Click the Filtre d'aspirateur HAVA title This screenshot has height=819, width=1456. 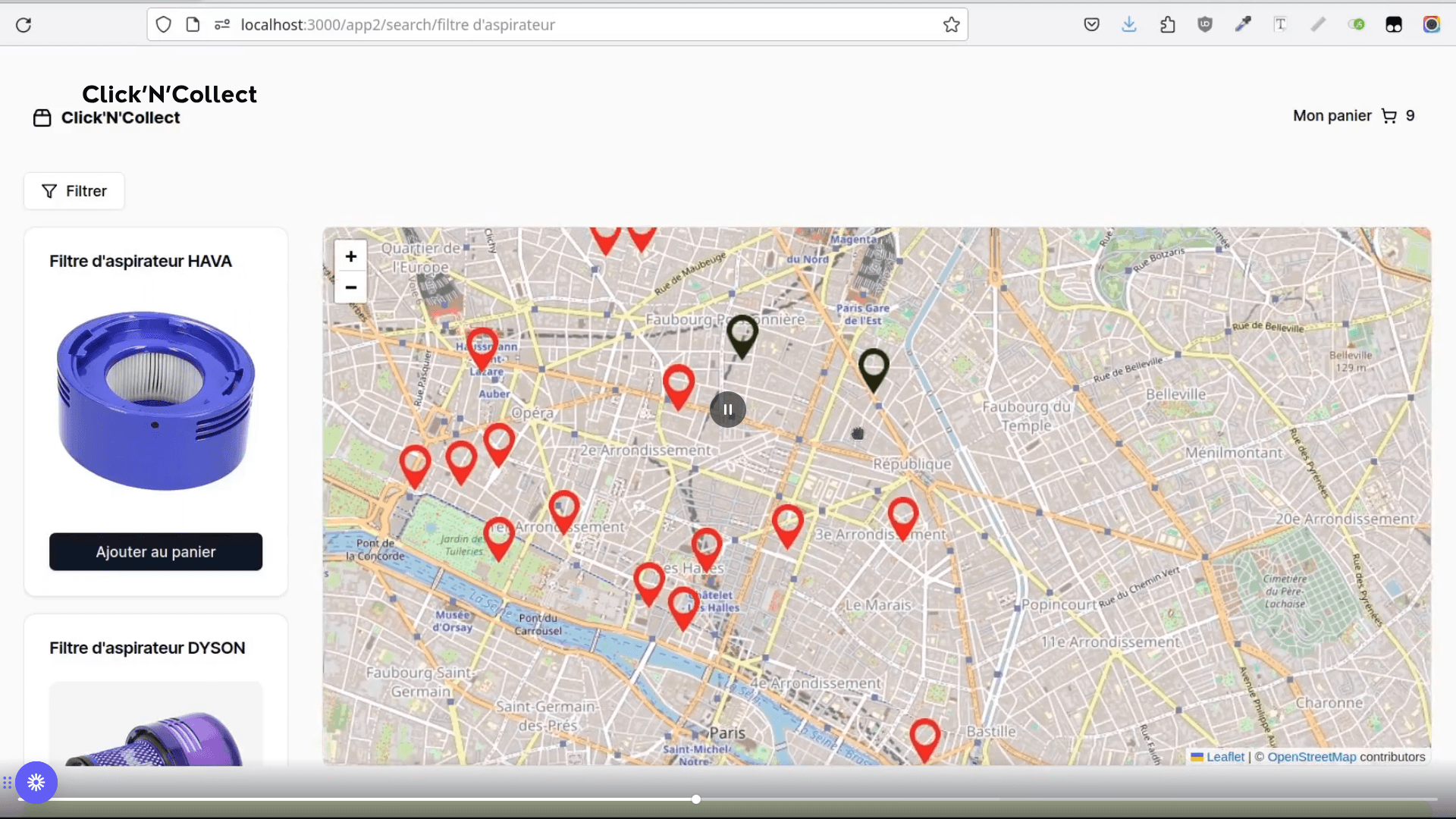140,262
